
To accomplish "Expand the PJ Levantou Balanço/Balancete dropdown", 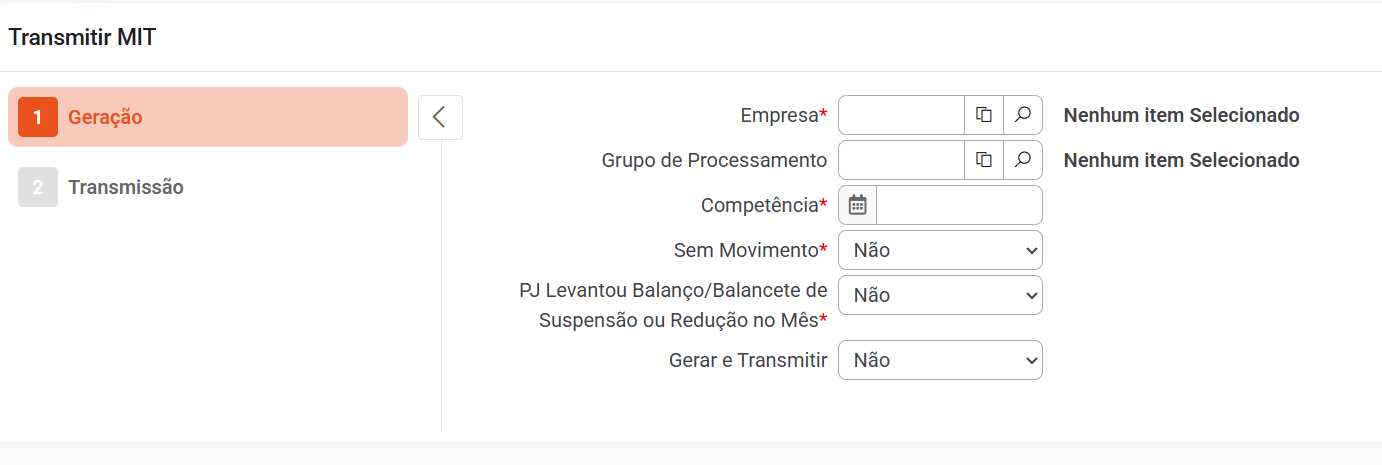I will click(940, 295).
